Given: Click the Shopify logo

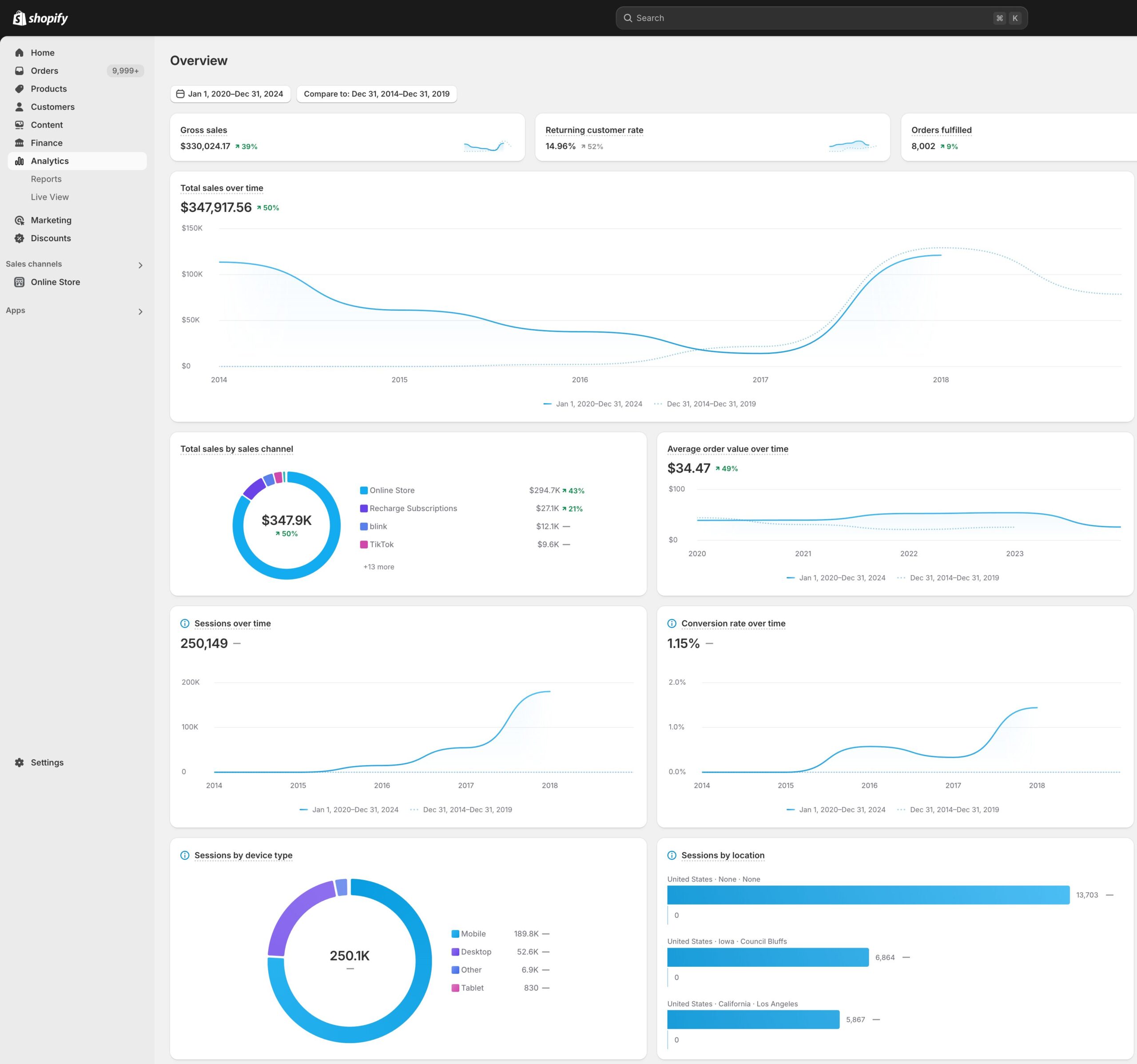Looking at the screenshot, I should pos(40,18).
